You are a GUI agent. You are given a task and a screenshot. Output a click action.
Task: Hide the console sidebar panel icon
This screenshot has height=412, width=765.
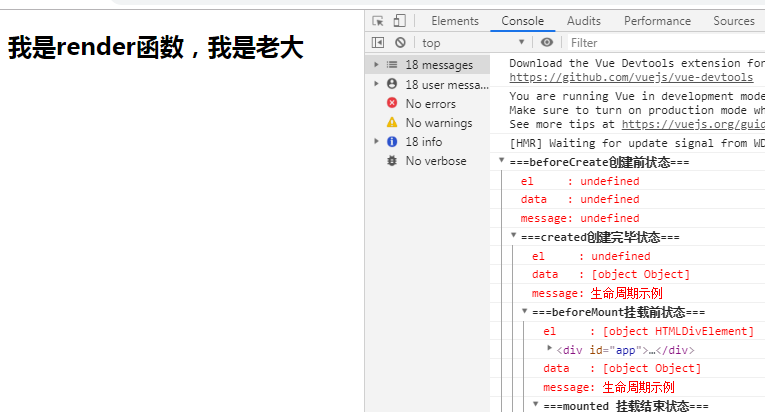[x=378, y=42]
